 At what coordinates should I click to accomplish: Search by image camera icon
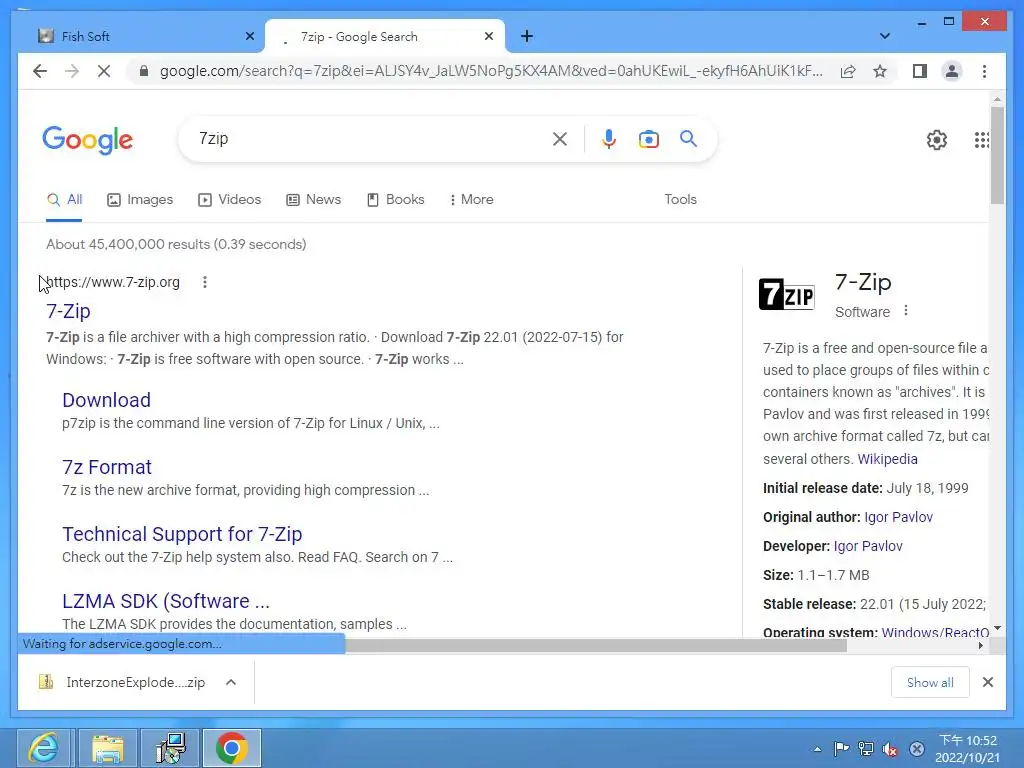(x=648, y=139)
